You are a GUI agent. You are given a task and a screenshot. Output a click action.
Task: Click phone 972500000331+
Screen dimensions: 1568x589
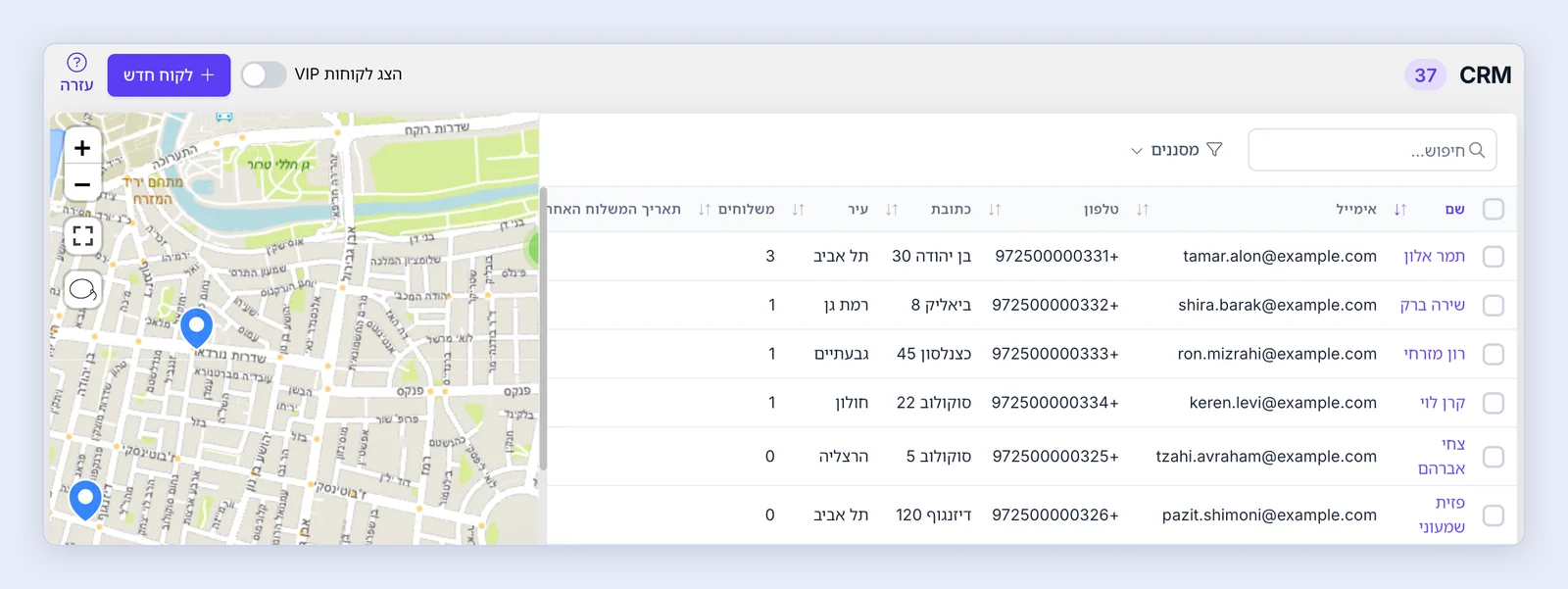tap(1056, 256)
